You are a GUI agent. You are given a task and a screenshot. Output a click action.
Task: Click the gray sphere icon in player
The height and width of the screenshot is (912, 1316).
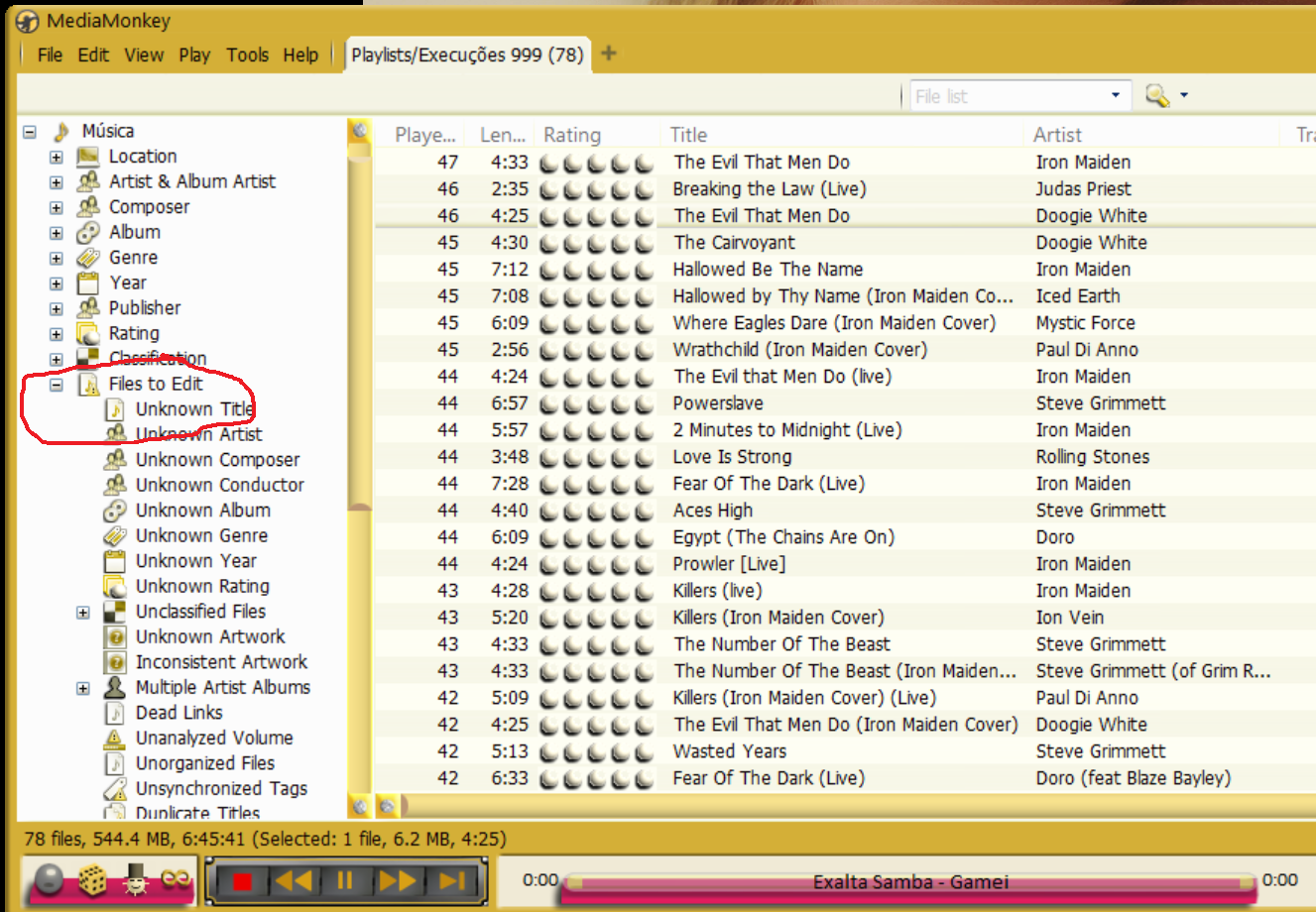[49, 880]
